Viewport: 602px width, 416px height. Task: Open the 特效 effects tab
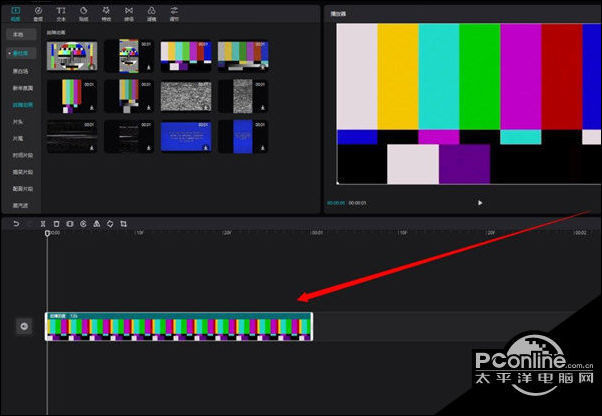(106, 14)
